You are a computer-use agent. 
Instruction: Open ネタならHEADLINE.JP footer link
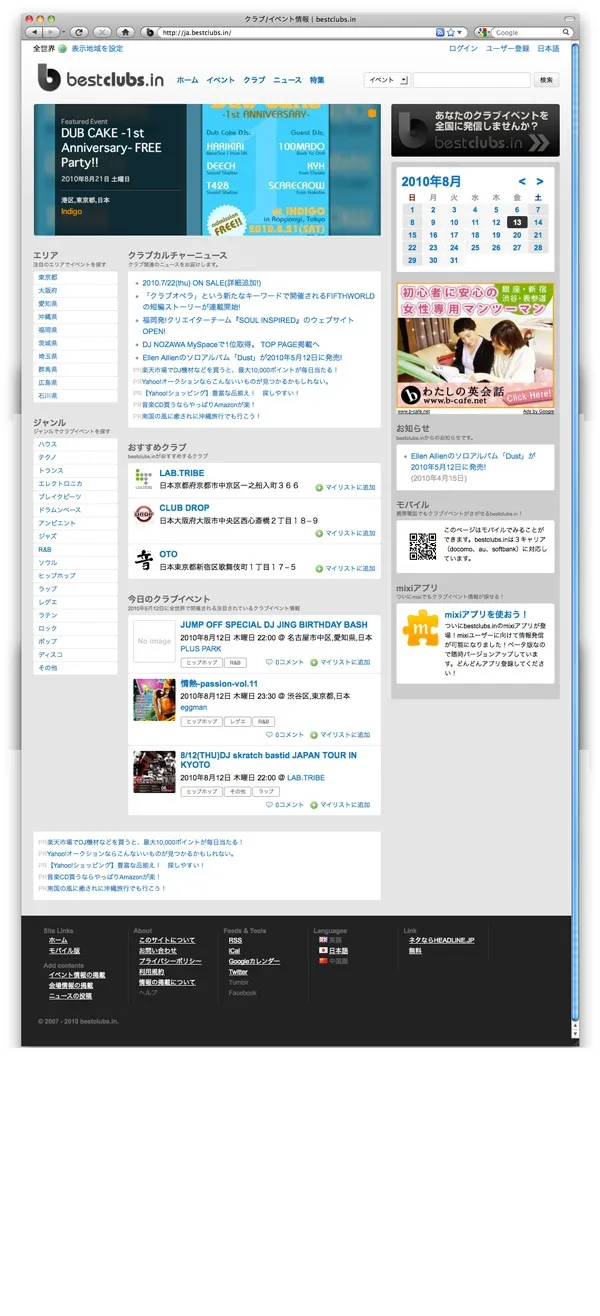tap(441, 940)
